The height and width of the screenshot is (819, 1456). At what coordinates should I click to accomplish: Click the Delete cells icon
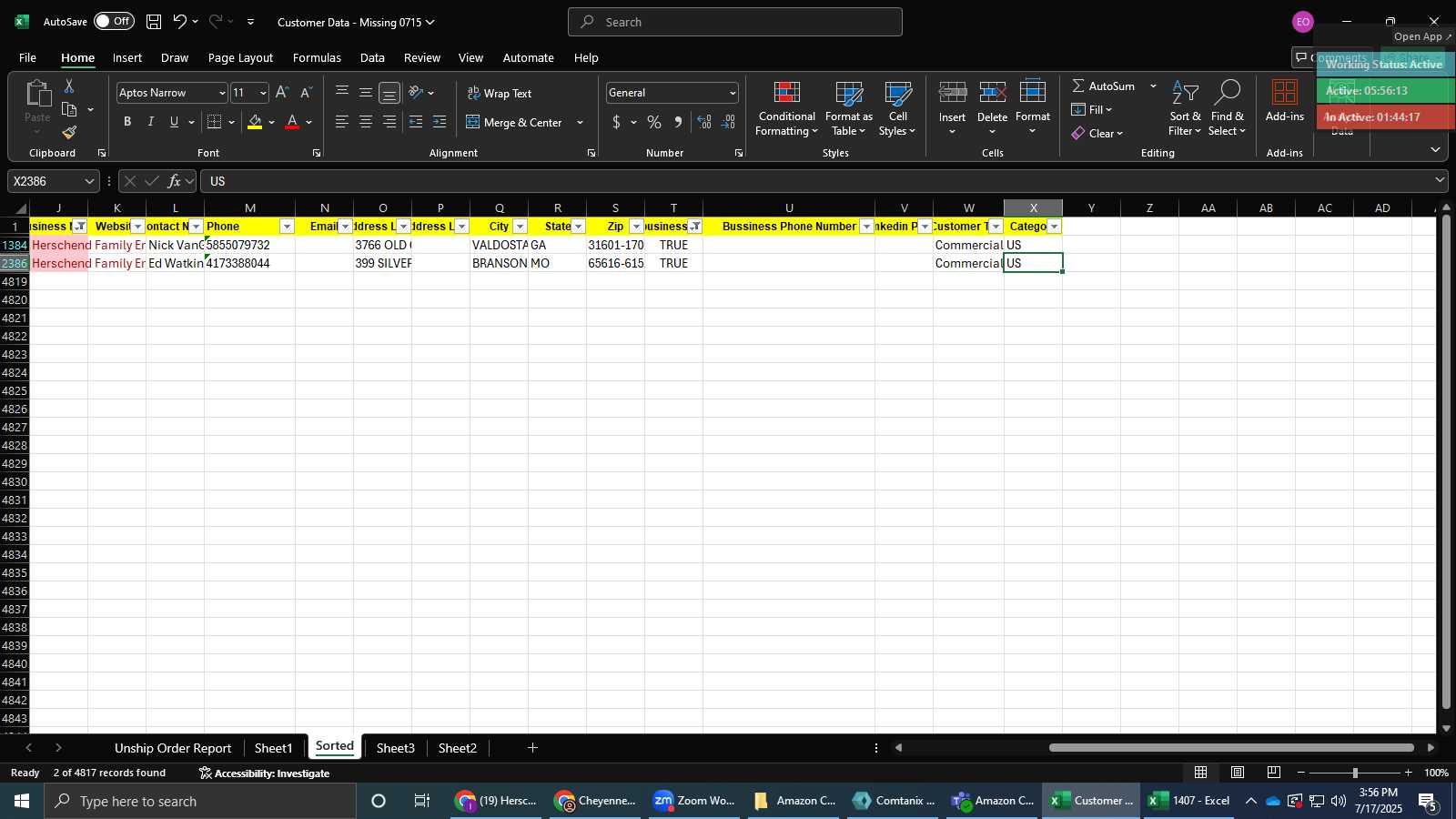pyautogui.click(x=992, y=92)
